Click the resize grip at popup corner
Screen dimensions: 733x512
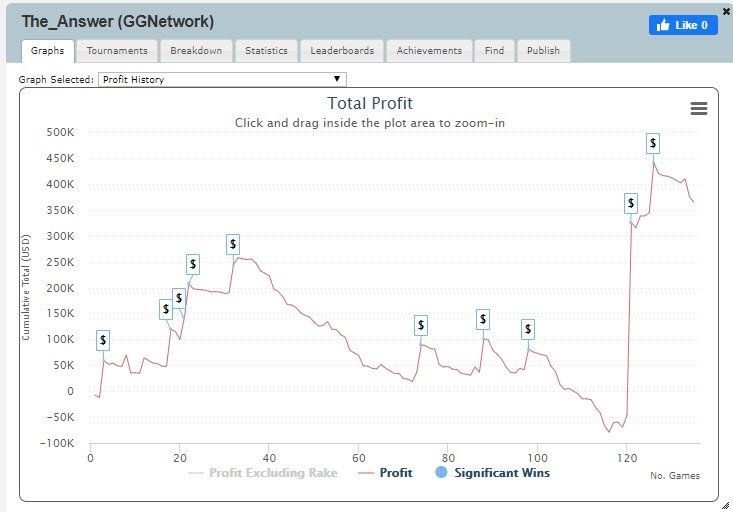(726, 505)
